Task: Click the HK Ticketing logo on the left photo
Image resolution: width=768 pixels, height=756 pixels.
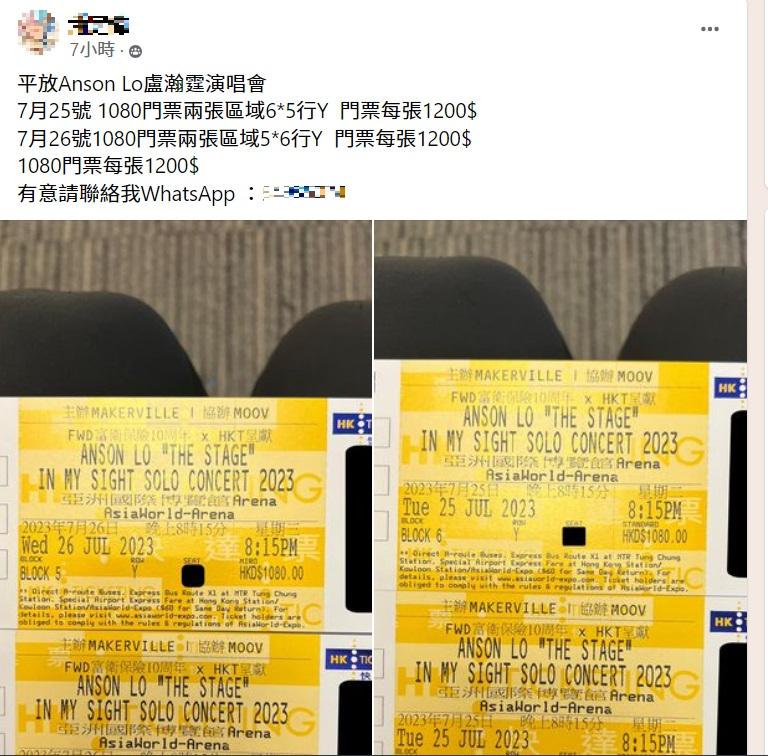Action: click(352, 424)
